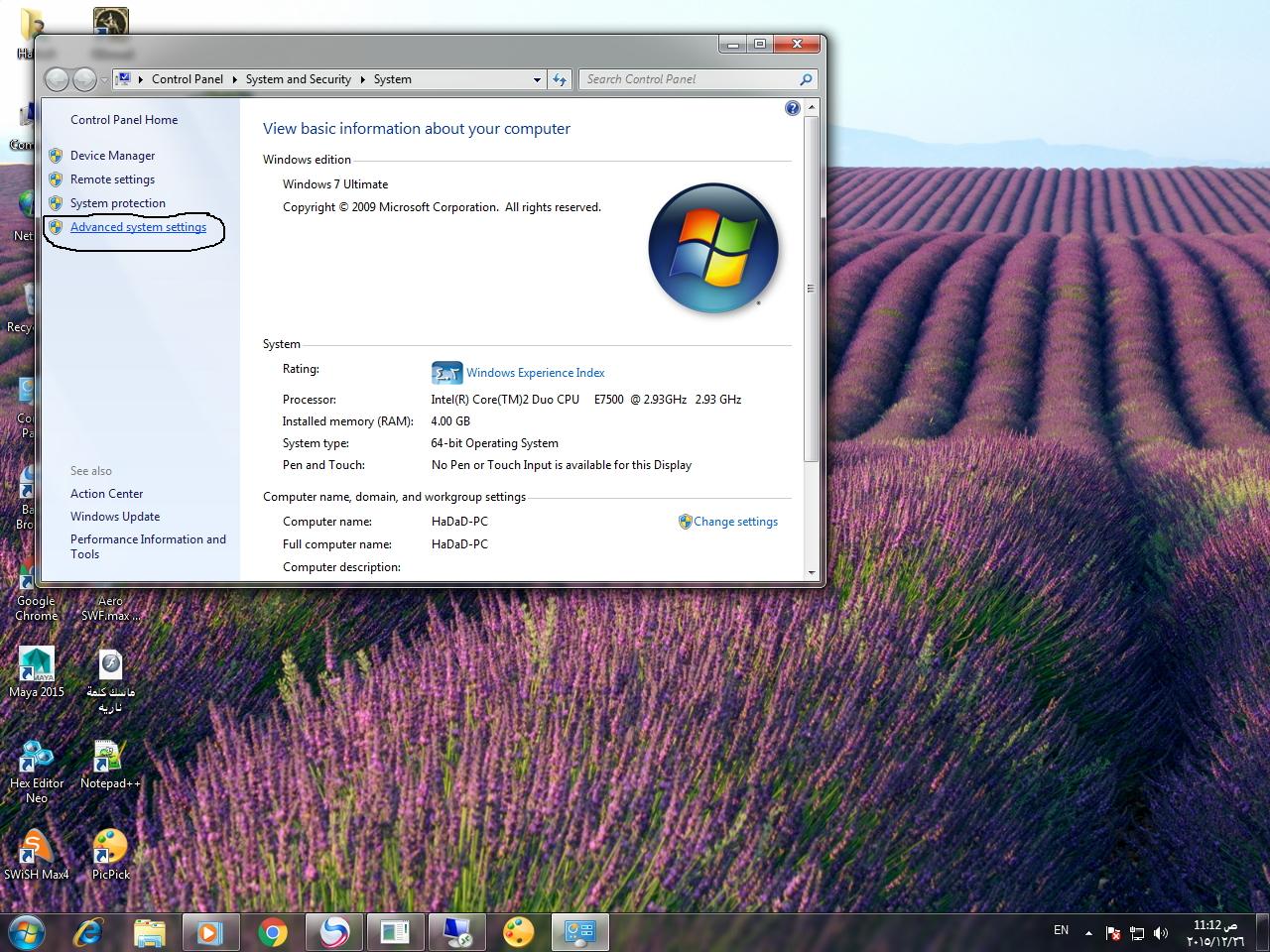This screenshot has height=952, width=1270.
Task: Click the vertical scrollbar thumb
Action: point(811,289)
